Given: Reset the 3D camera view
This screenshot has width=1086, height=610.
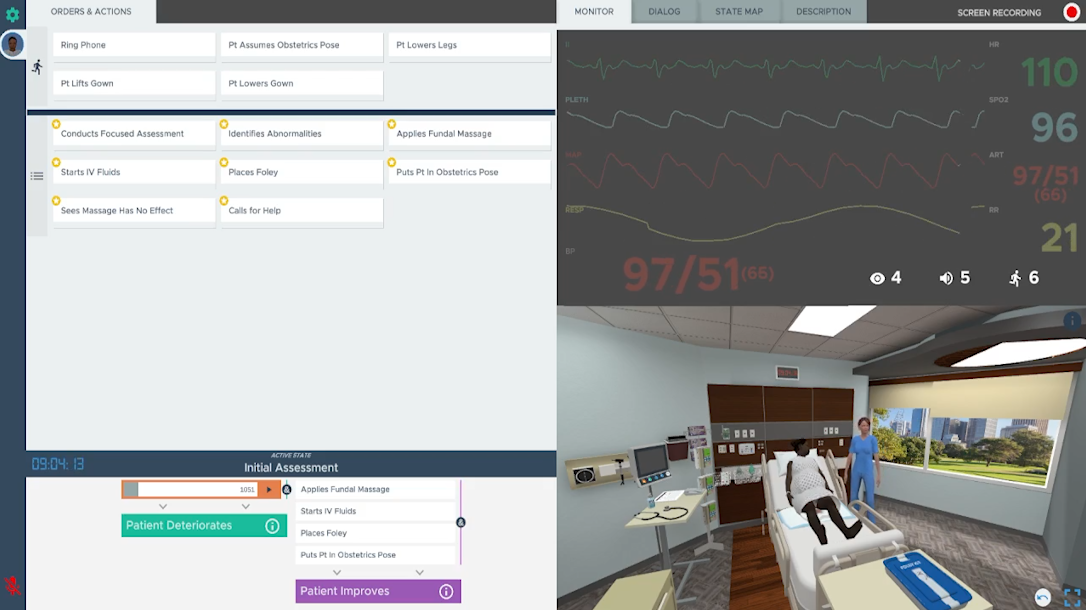Looking at the screenshot, I should pyautogui.click(x=1042, y=597).
